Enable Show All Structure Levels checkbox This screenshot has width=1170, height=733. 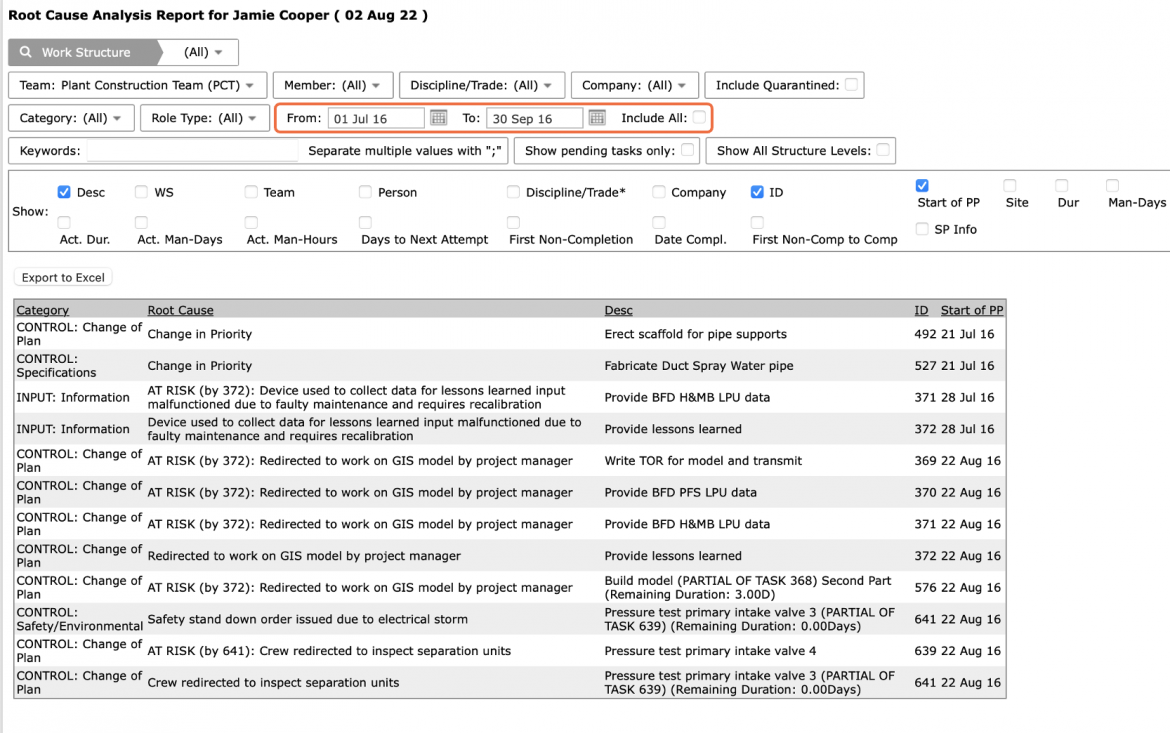pos(883,150)
